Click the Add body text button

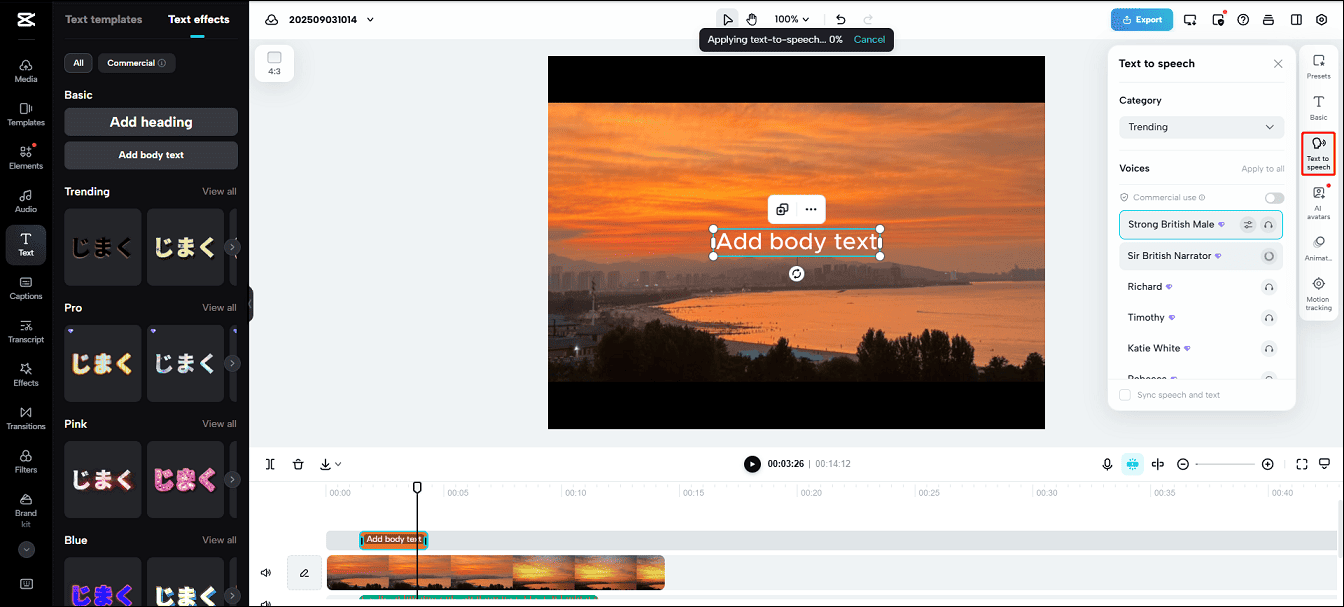(x=151, y=155)
